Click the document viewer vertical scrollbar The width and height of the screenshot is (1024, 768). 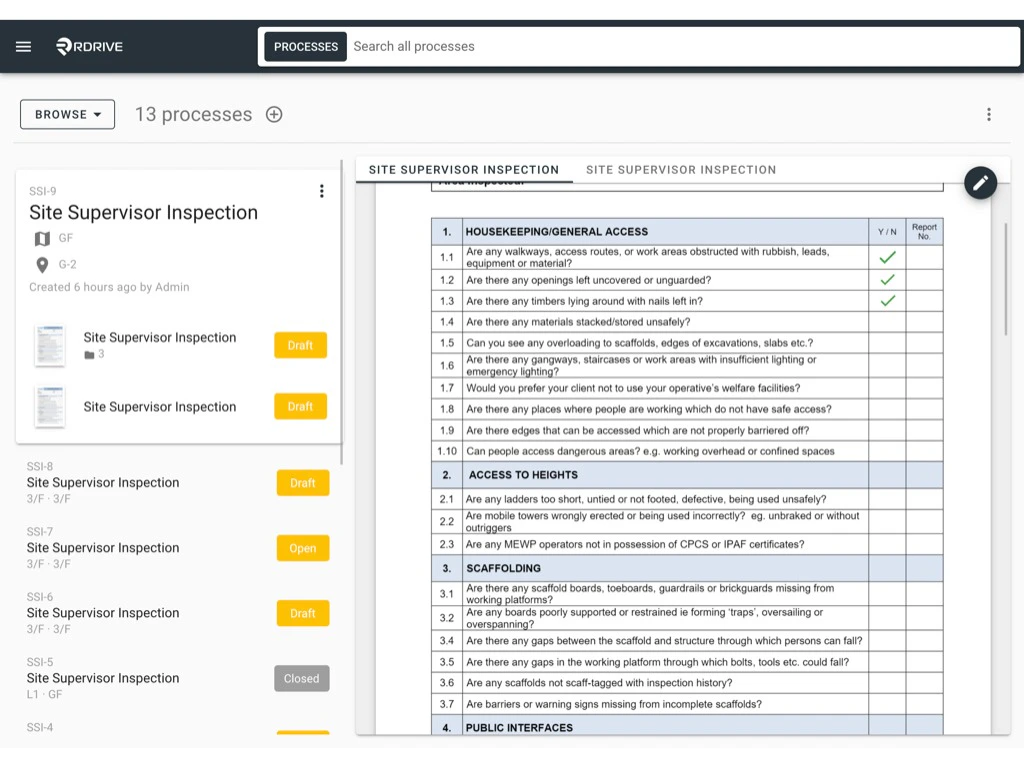click(x=1005, y=279)
